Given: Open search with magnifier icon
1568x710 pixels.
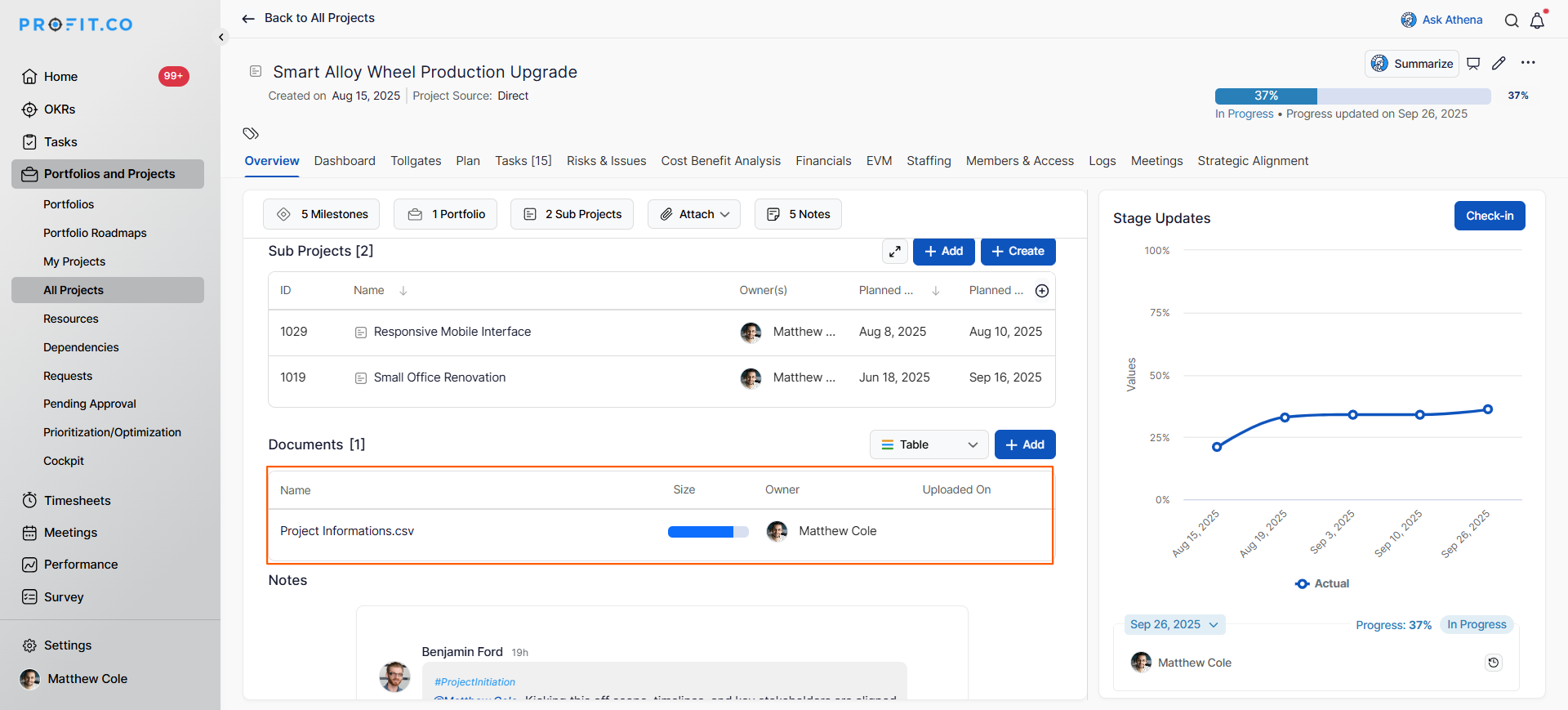Looking at the screenshot, I should click(x=1512, y=21).
